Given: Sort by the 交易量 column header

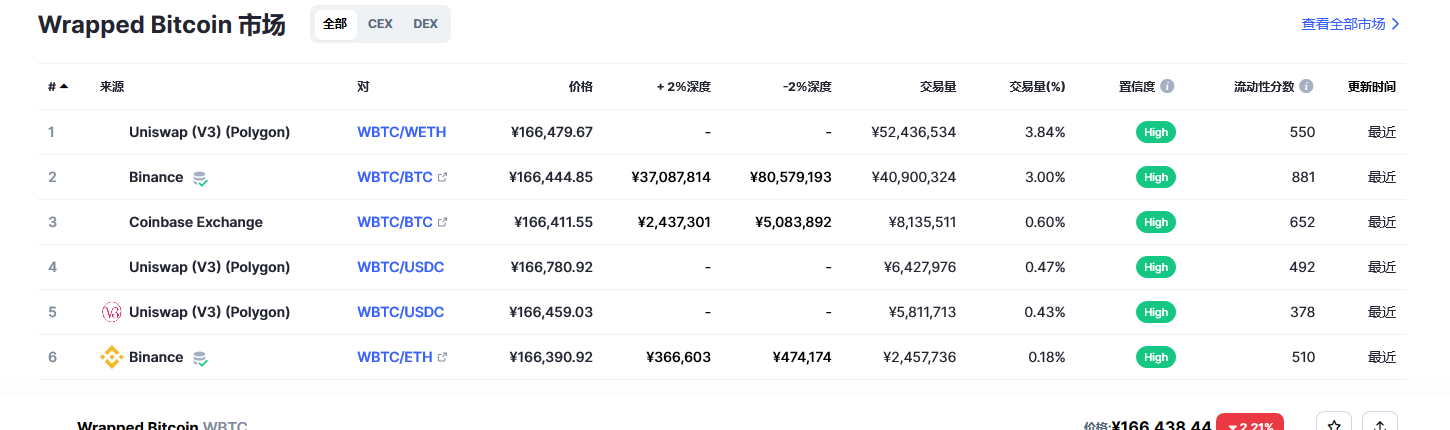Looking at the screenshot, I should [938, 87].
